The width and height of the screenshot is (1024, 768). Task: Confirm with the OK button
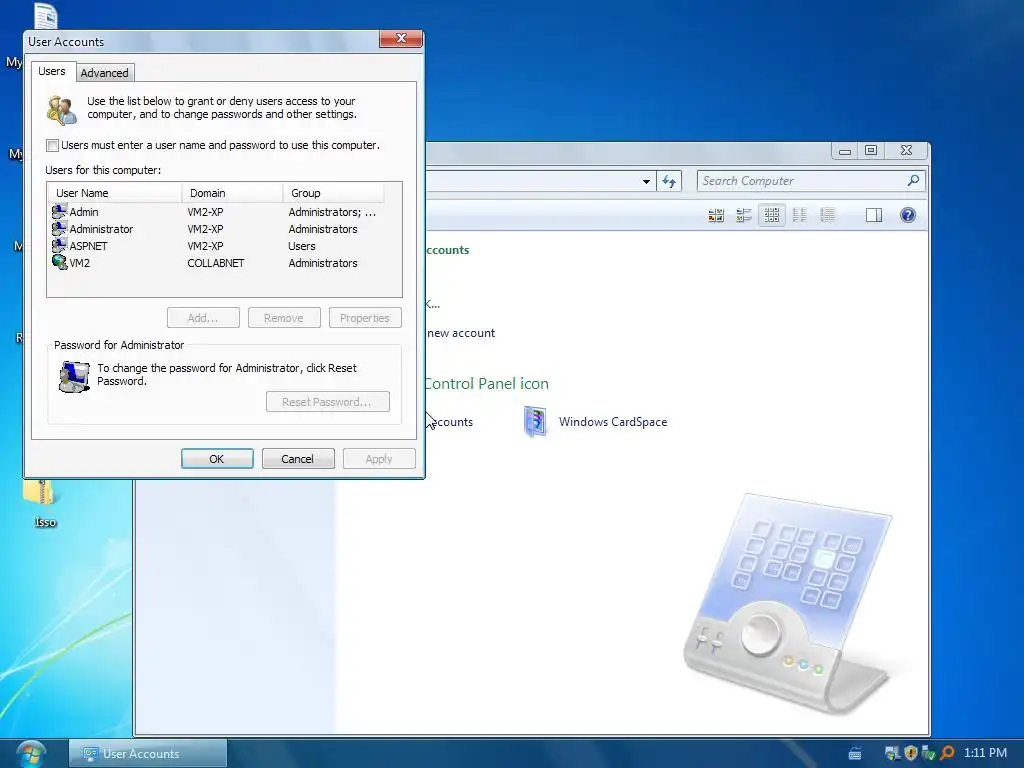click(x=217, y=458)
